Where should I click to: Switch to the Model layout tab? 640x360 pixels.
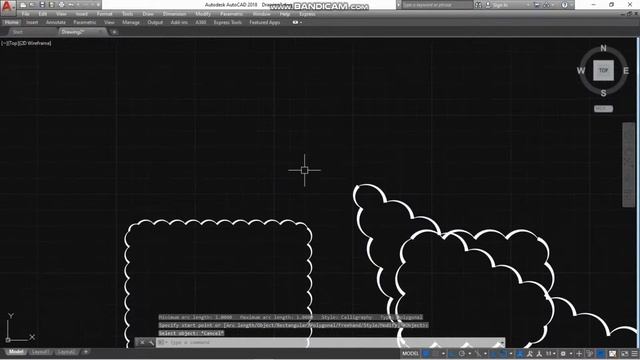[x=16, y=352]
